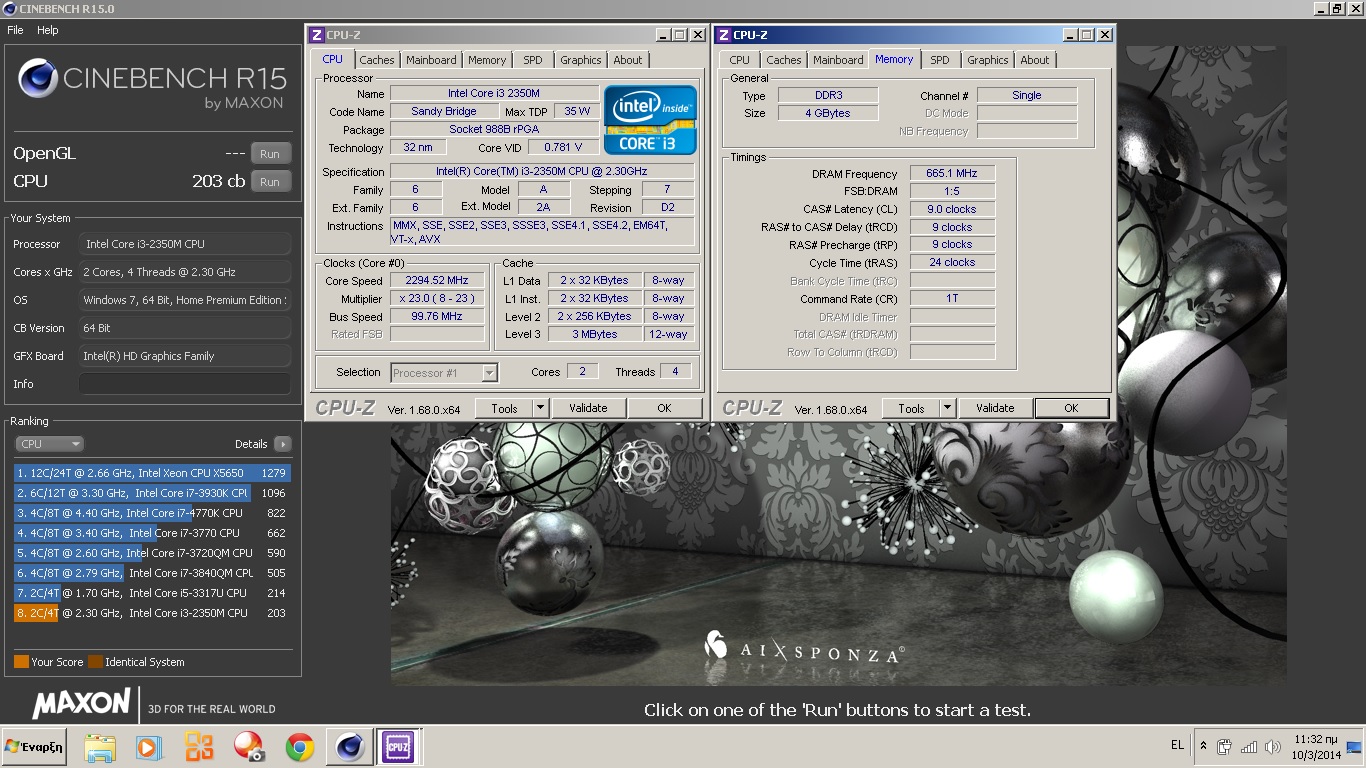
Task: Select the Core i7-3720QM ranking row
Action: (x=152, y=553)
